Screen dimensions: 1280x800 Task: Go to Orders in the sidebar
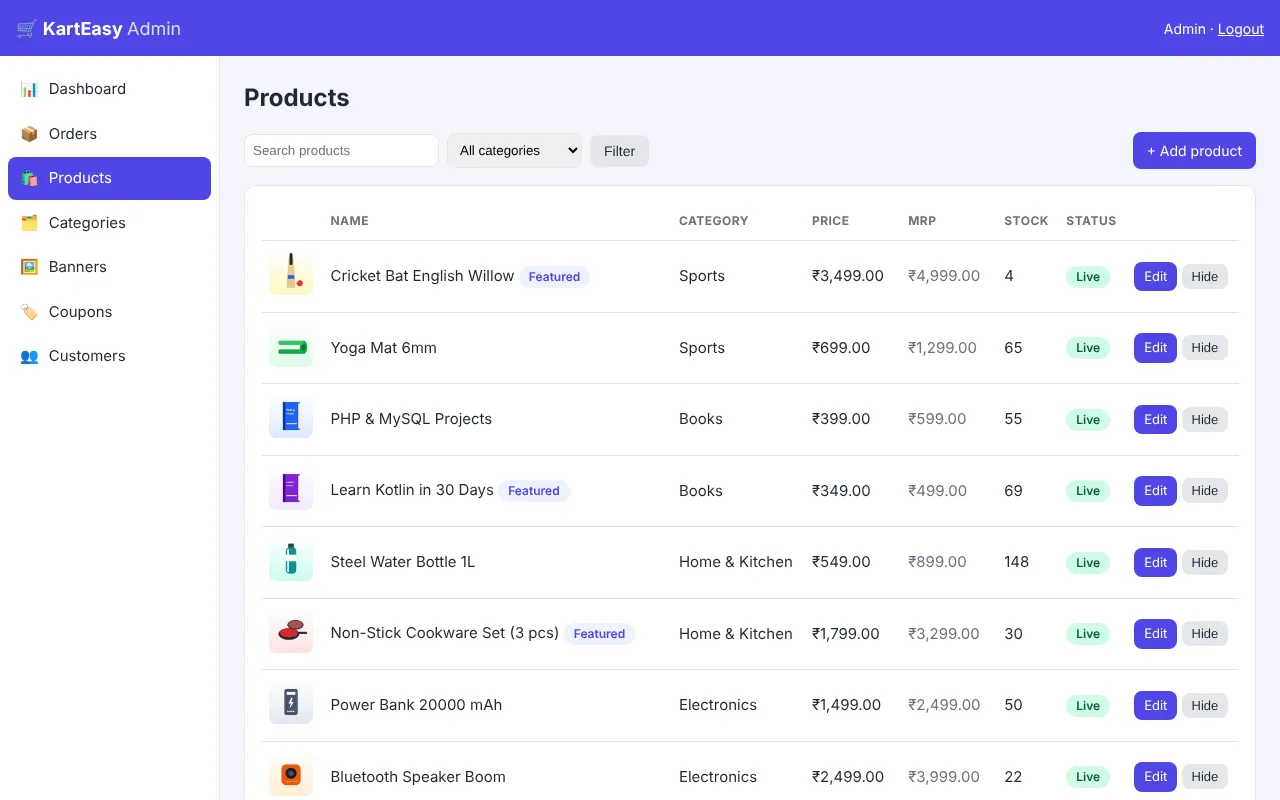109,134
